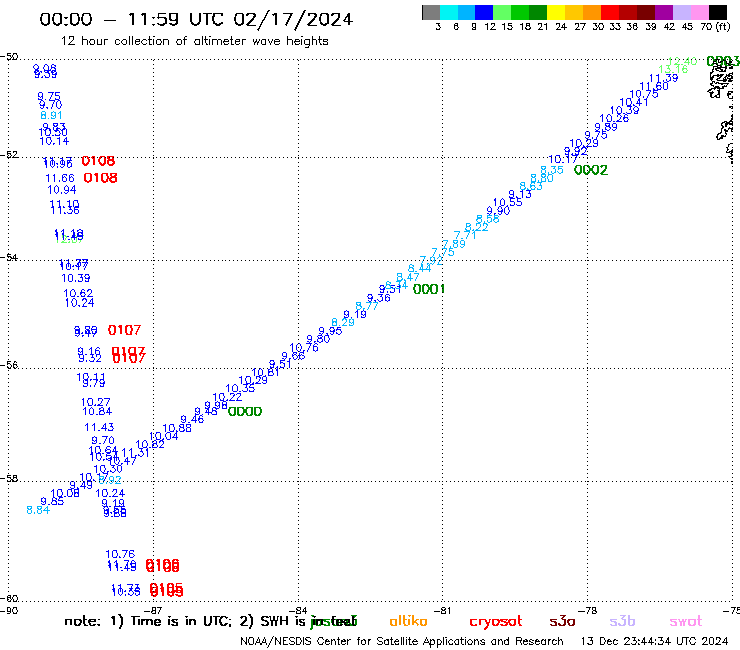Click the green 0002 time stamp
This screenshot has height=650, width=740.
590,170
